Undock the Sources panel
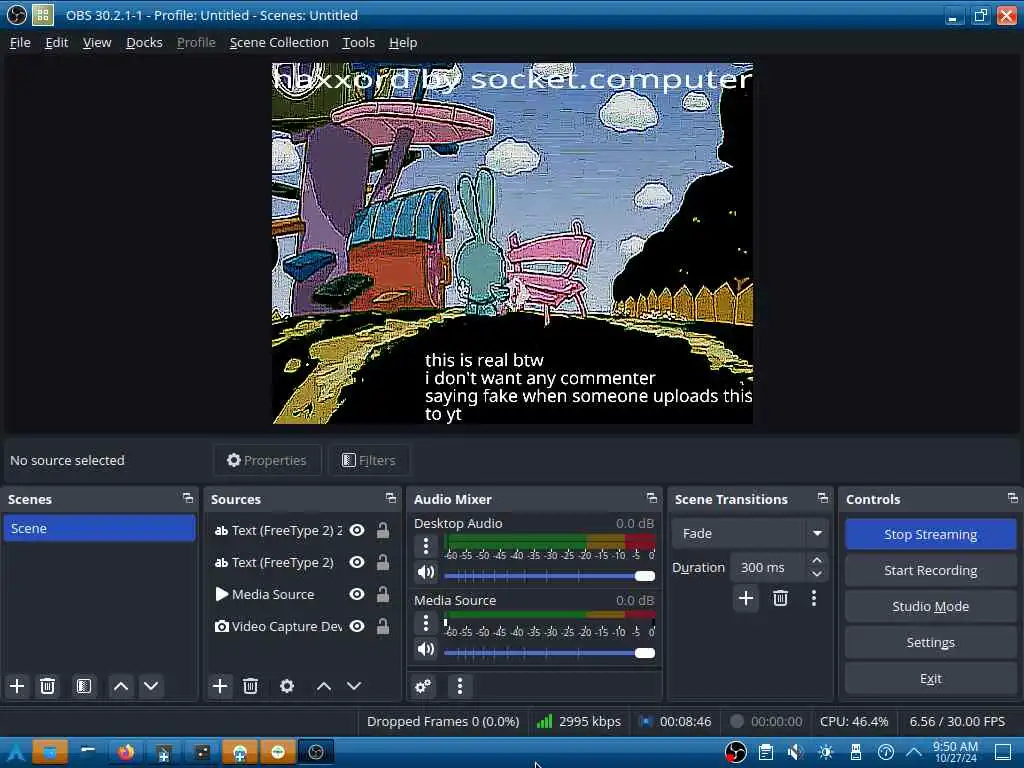 pyautogui.click(x=391, y=498)
